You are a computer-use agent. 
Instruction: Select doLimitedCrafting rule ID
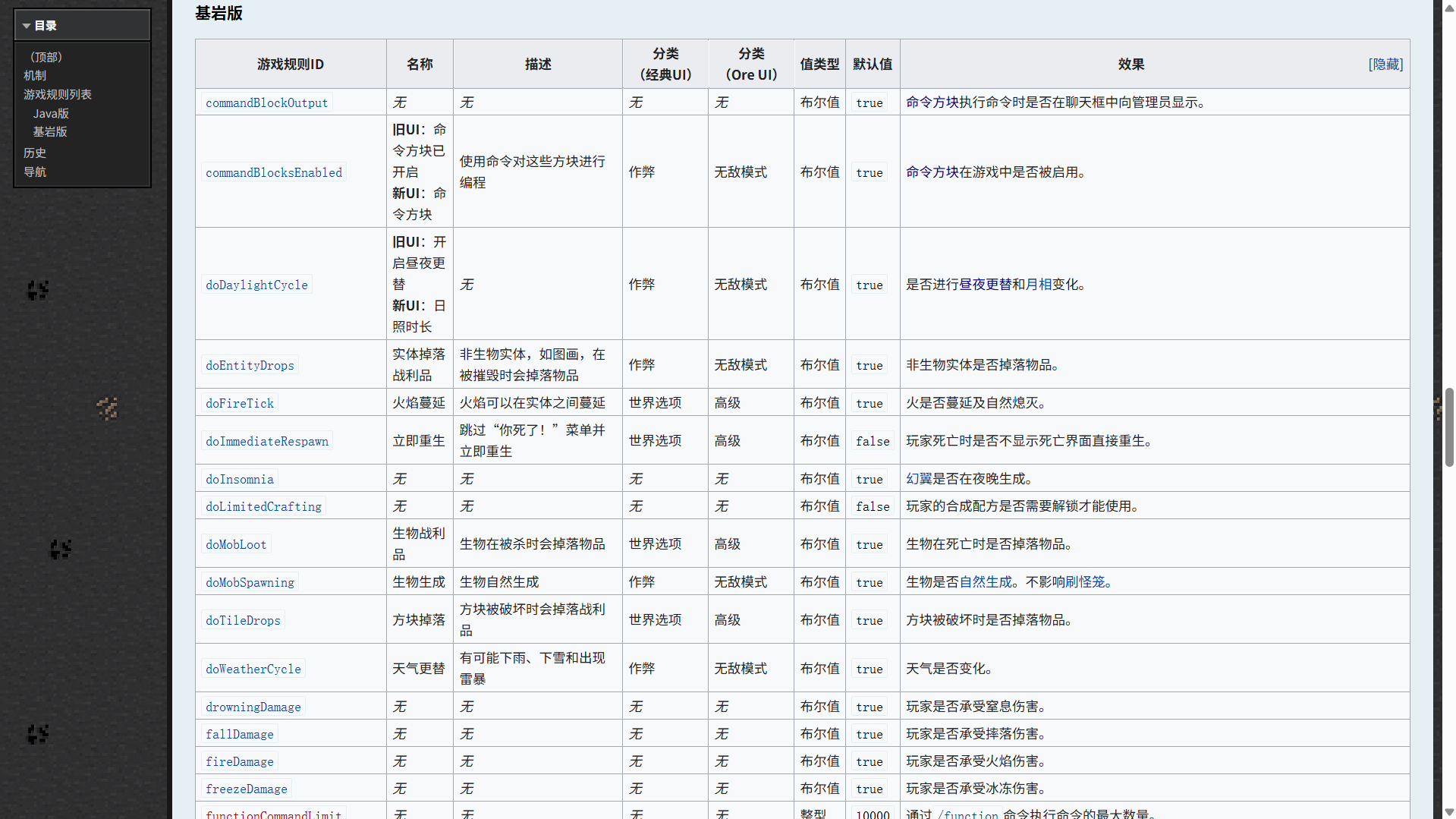[263, 506]
